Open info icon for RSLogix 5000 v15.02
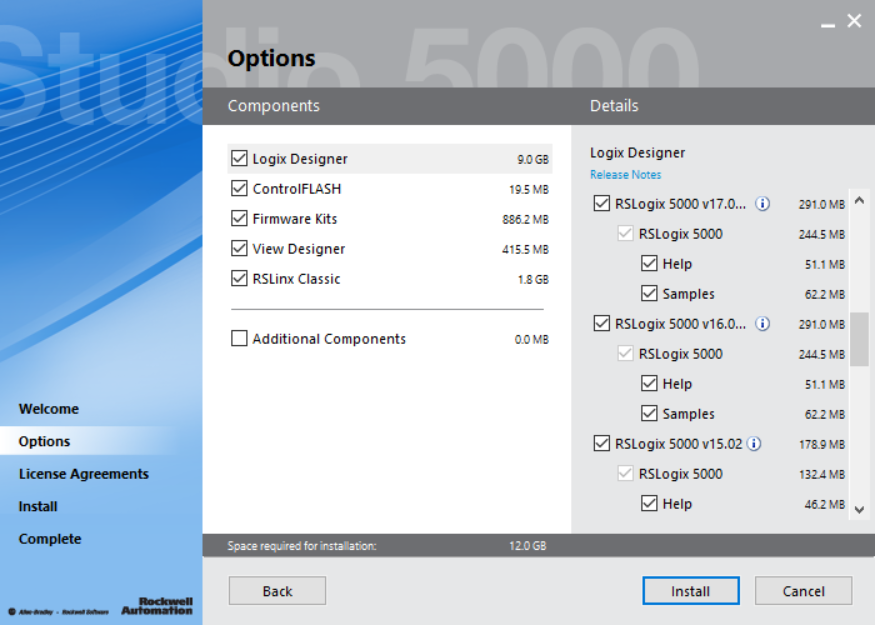Image resolution: width=875 pixels, height=625 pixels. (754, 444)
